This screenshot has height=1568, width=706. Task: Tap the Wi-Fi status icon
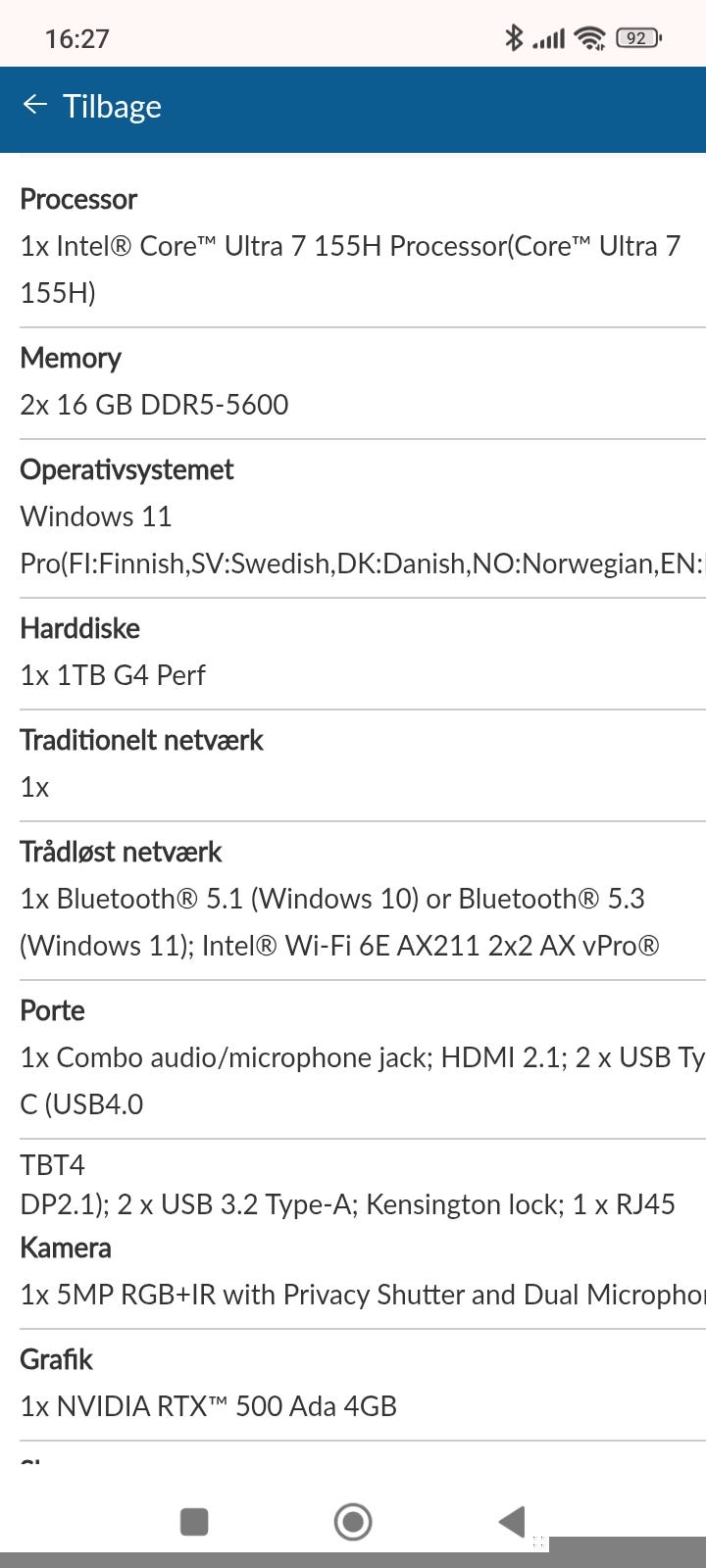[x=590, y=38]
